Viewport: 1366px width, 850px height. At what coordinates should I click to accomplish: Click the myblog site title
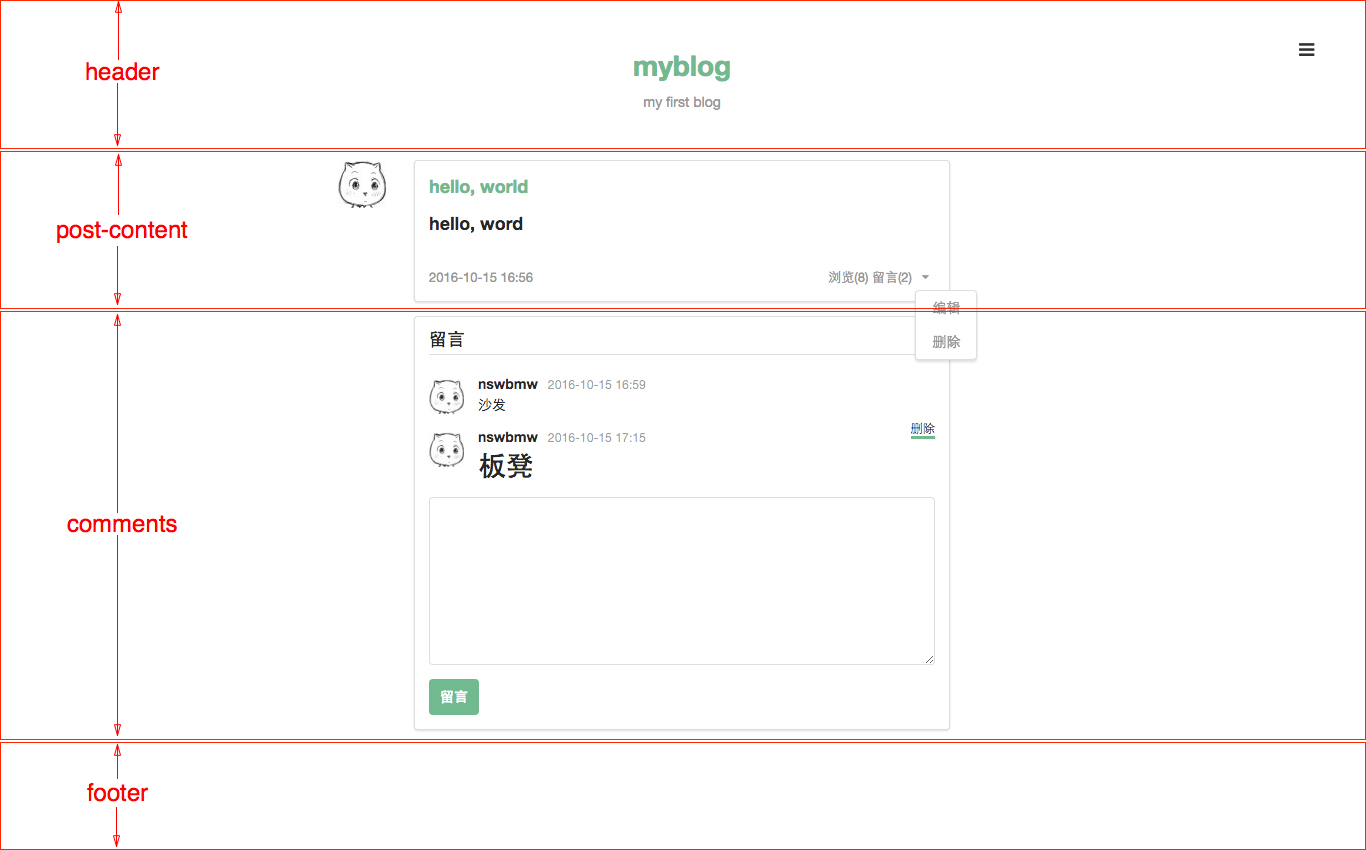[681, 67]
